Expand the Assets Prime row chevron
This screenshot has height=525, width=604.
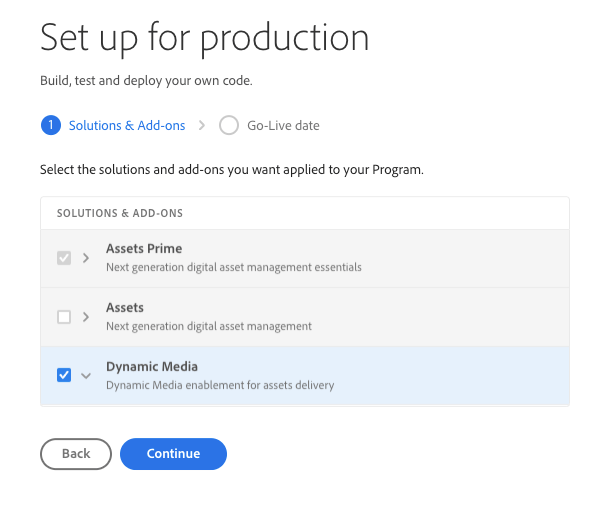tap(86, 258)
